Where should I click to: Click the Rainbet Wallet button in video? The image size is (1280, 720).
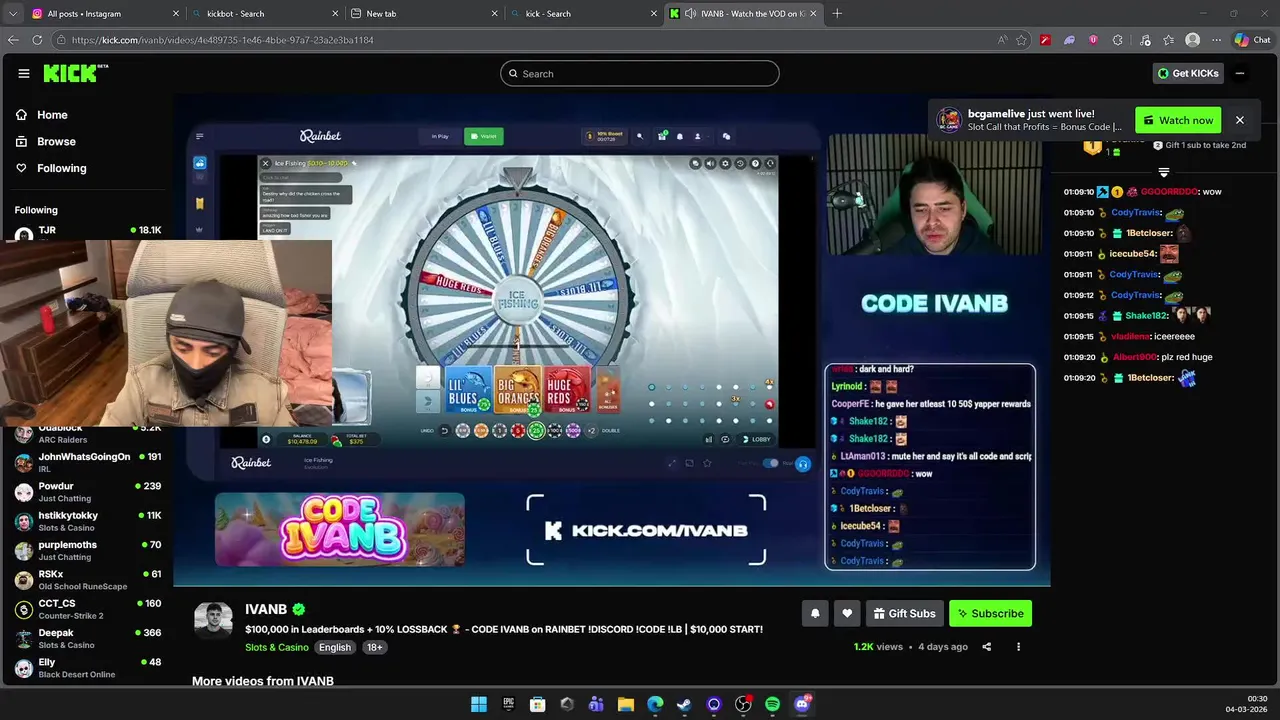pyautogui.click(x=484, y=136)
